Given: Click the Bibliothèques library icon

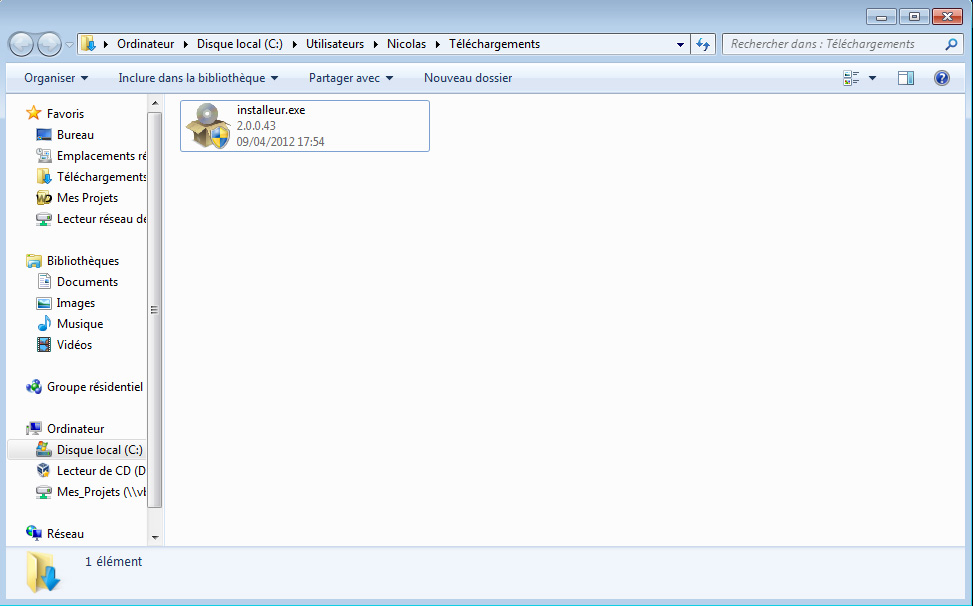Looking at the screenshot, I should click(34, 261).
